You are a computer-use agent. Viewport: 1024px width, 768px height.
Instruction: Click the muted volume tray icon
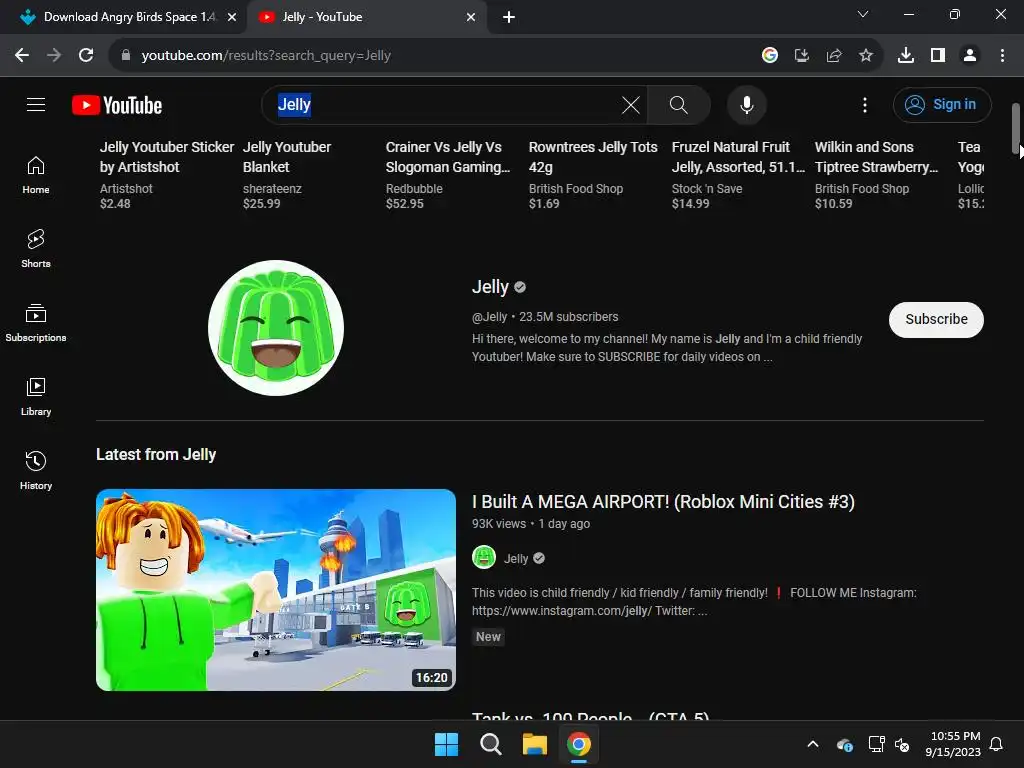[902, 744]
